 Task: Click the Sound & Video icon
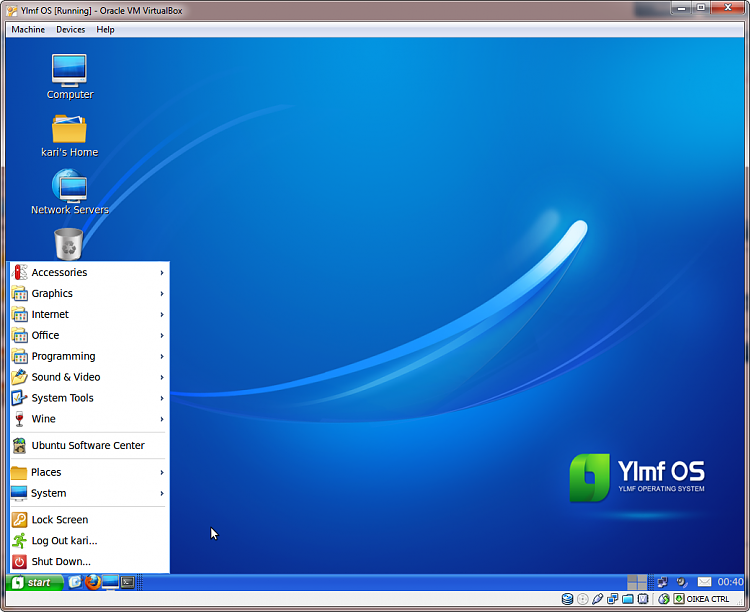tap(19, 377)
